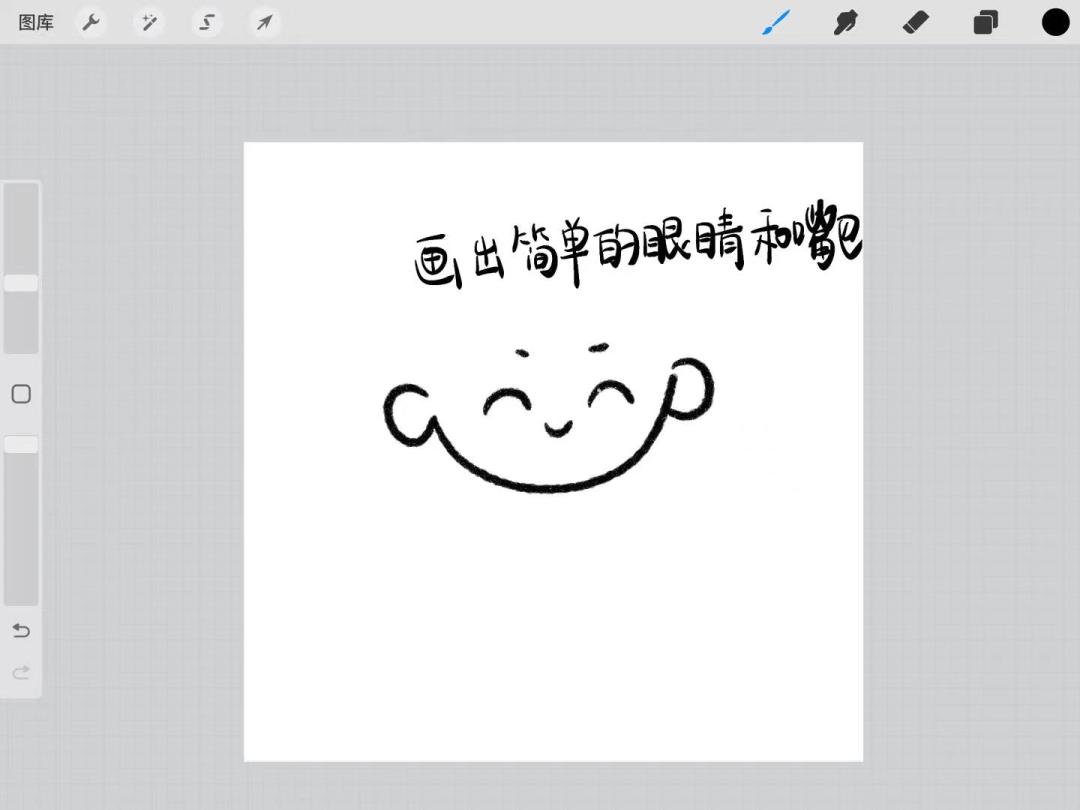
Task: Select the Smudge tool
Action: (x=845, y=22)
